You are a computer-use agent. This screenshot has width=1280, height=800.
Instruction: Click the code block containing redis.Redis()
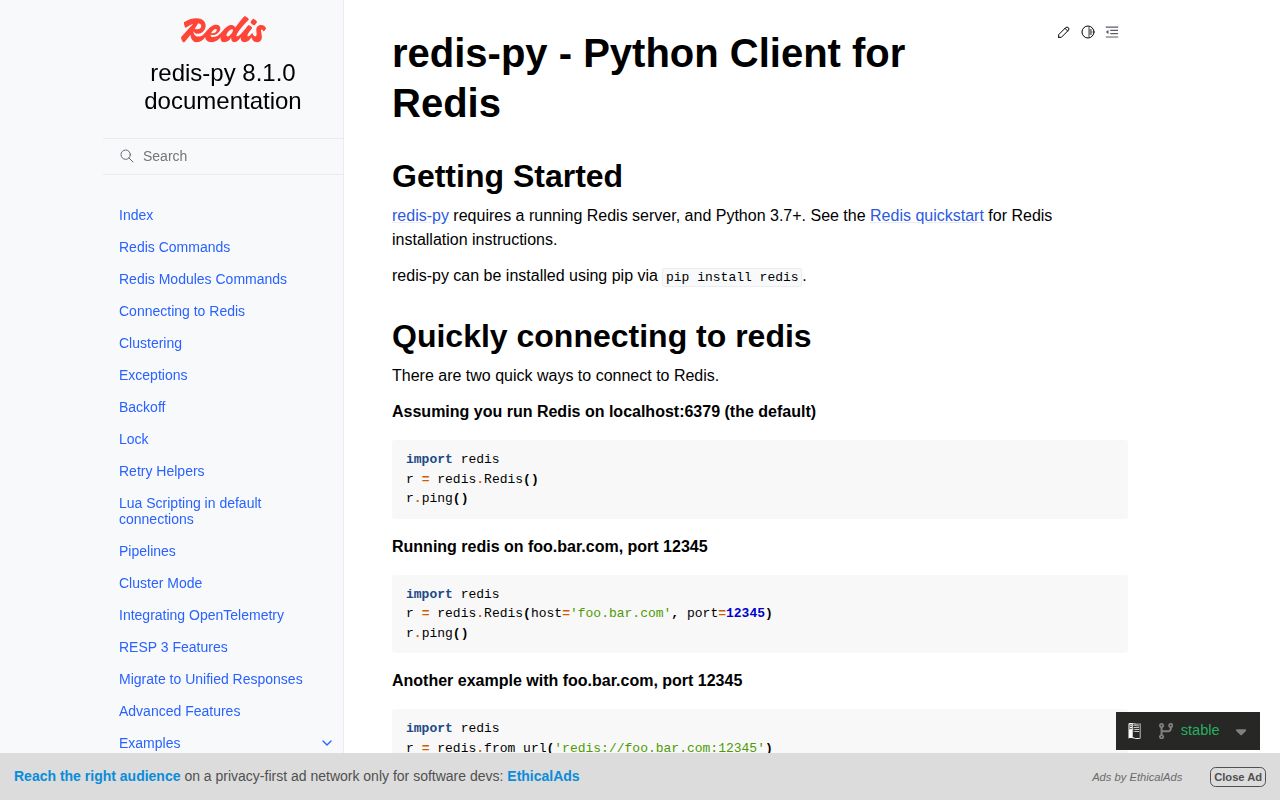(x=760, y=479)
